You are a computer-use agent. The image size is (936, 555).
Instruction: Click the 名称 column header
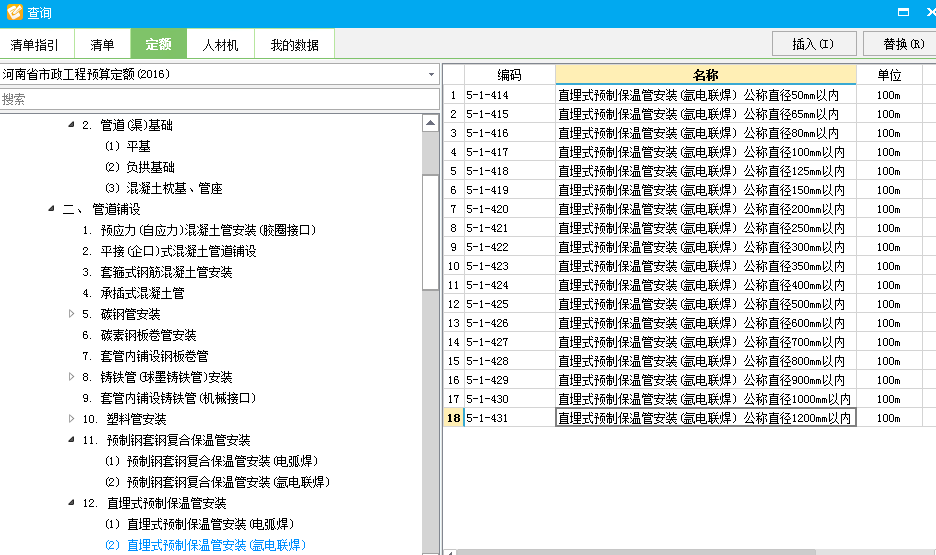click(706, 75)
